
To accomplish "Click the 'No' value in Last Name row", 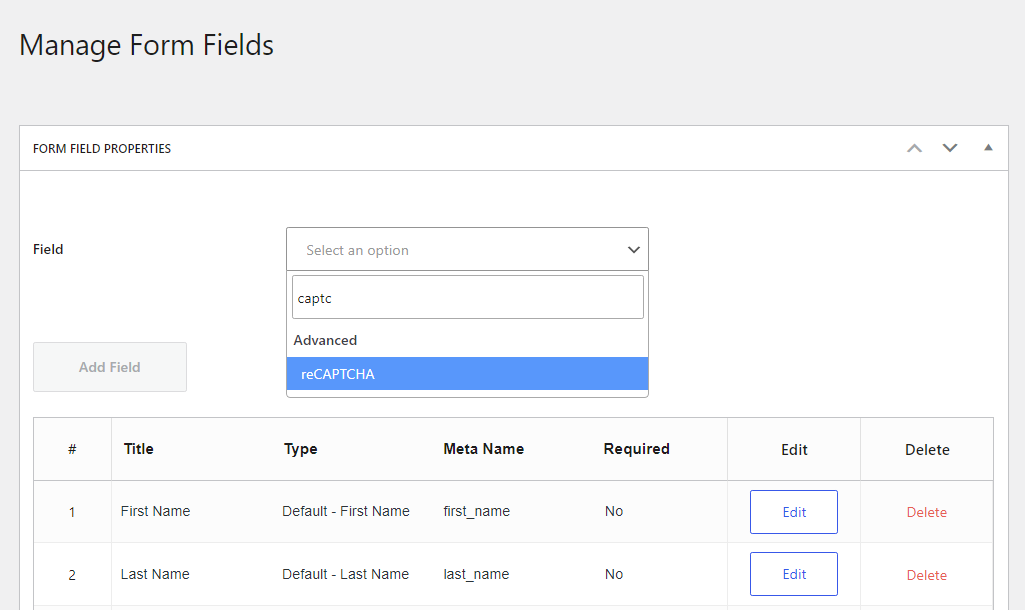I will click(614, 574).
